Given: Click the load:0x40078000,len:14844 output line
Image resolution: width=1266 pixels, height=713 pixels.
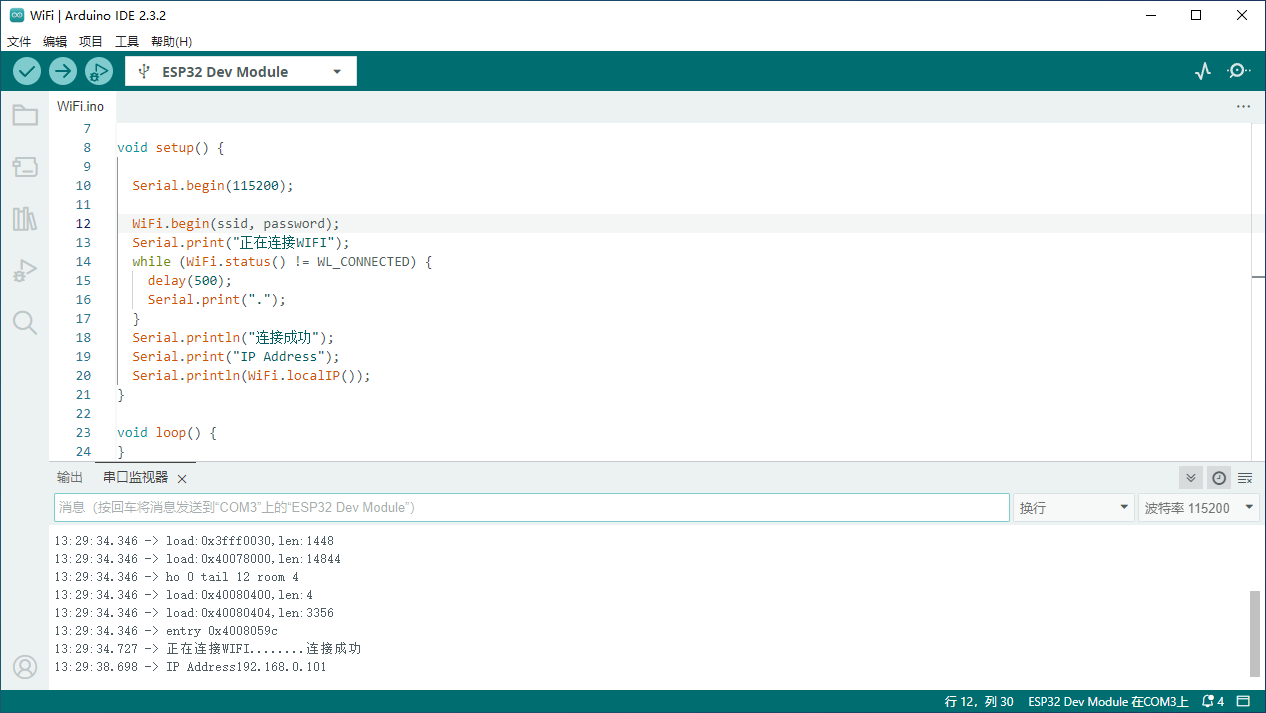Looking at the screenshot, I should click(x=197, y=559).
